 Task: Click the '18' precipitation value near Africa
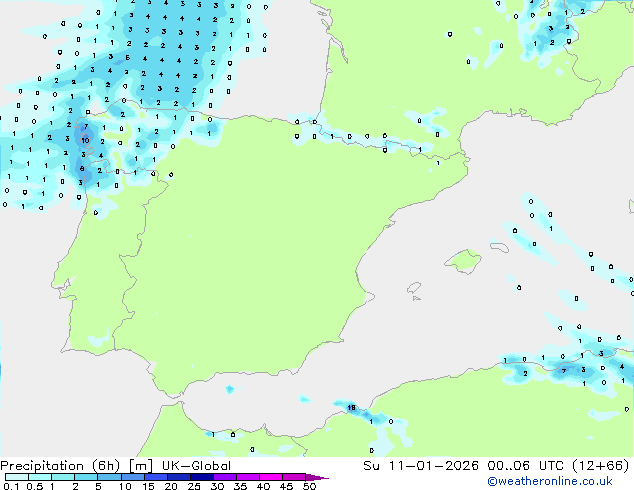coord(351,408)
